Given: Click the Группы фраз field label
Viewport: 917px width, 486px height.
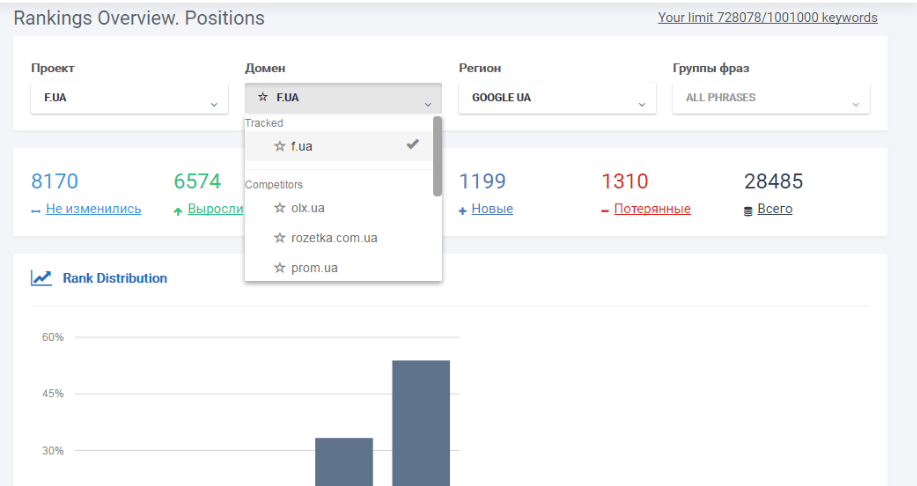Looking at the screenshot, I should [711, 68].
